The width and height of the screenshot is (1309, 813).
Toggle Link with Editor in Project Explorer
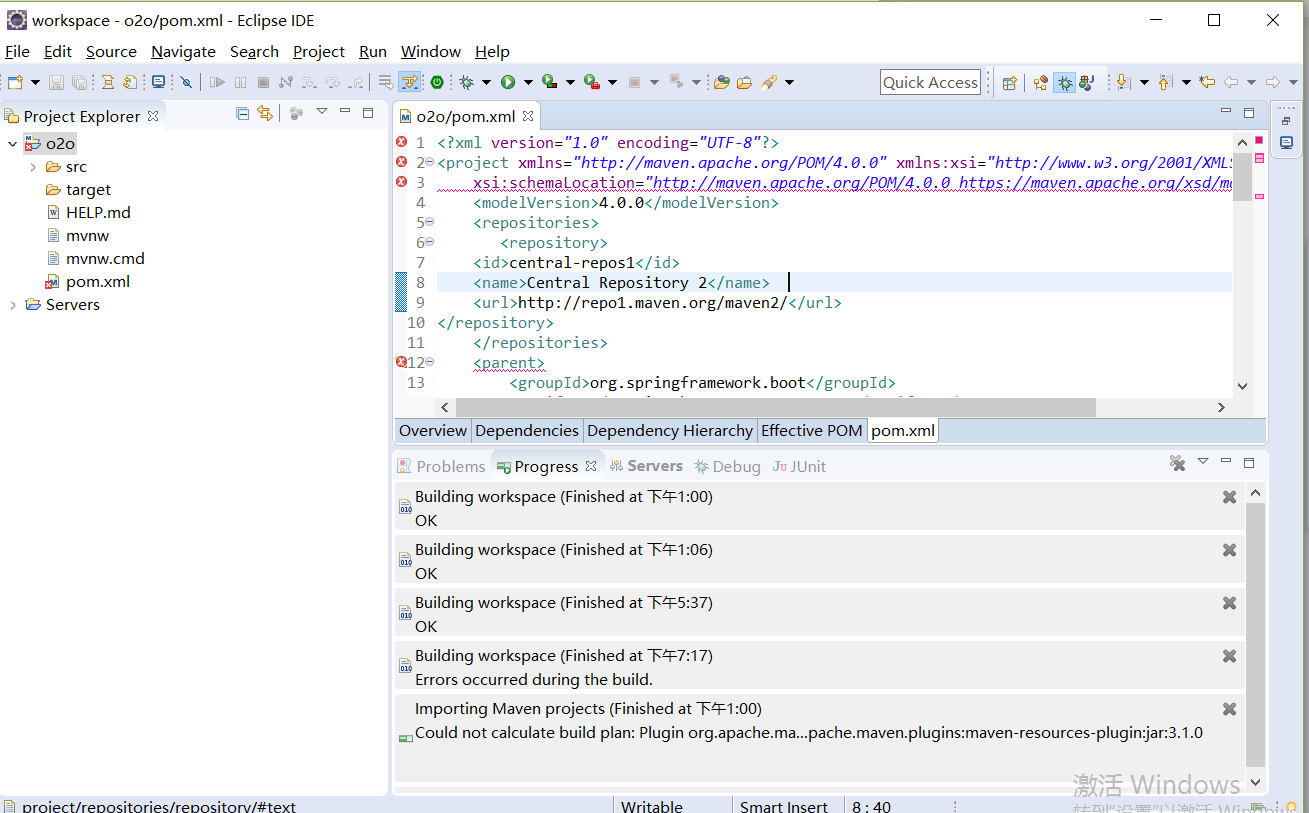[x=265, y=114]
